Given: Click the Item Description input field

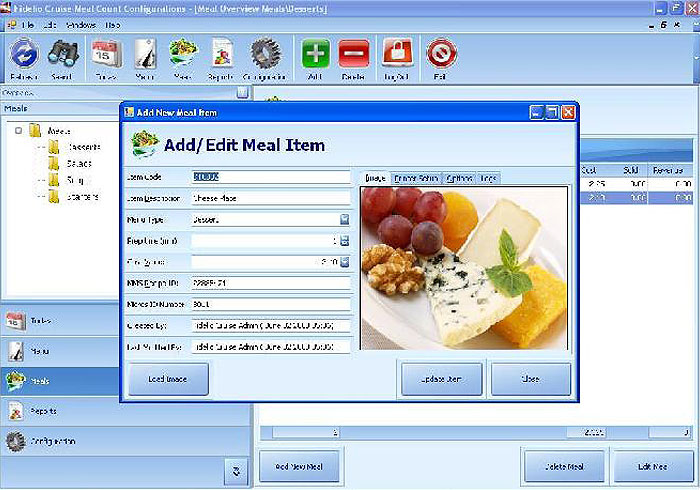Looking at the screenshot, I should 270,198.
